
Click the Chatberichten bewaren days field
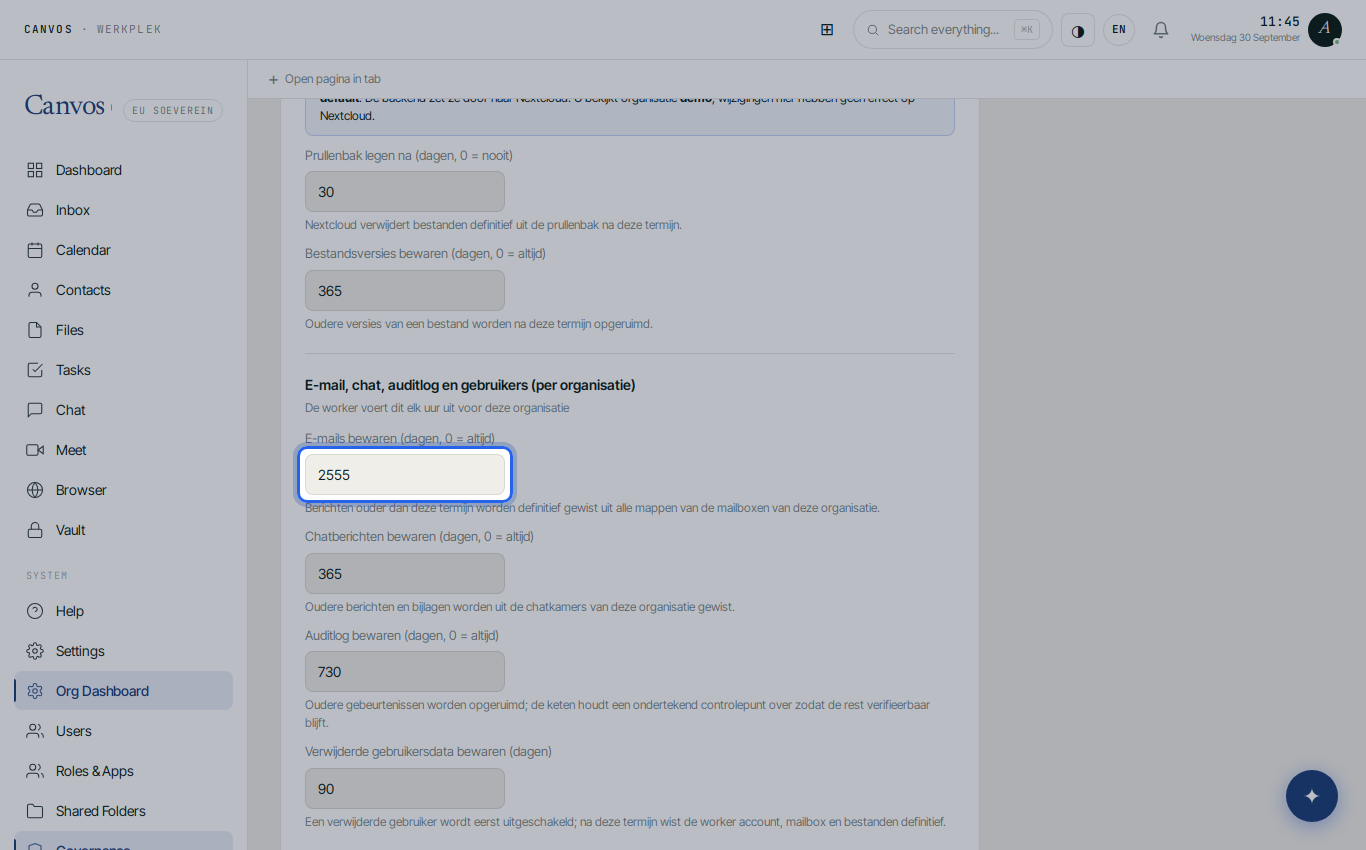(405, 574)
